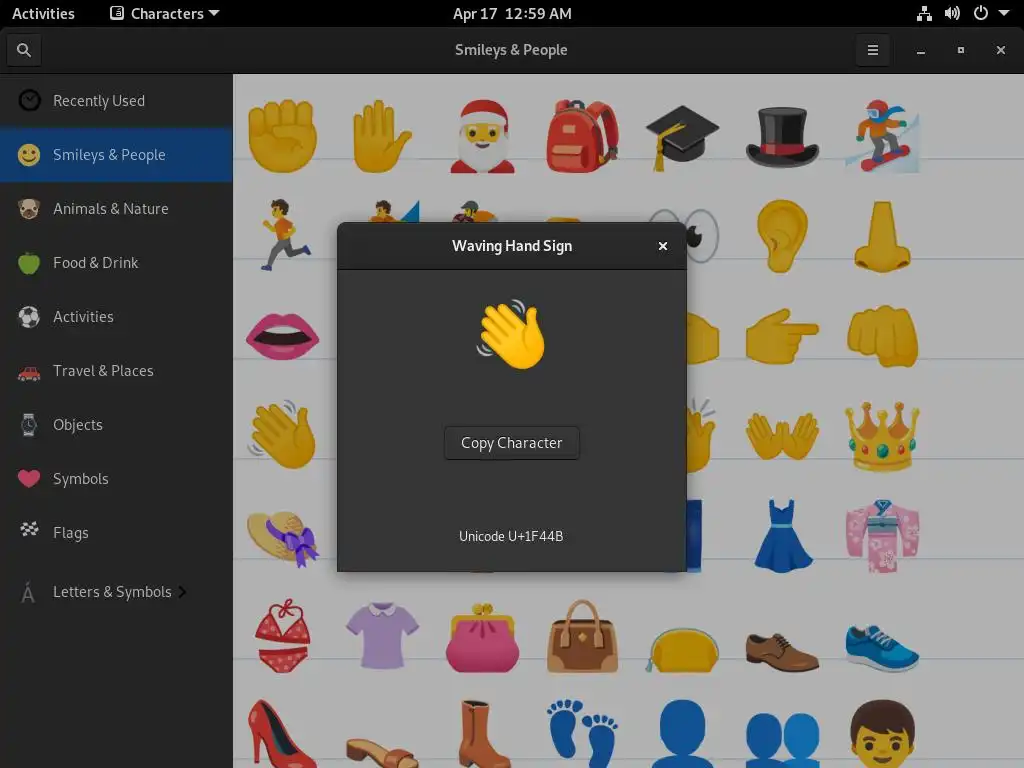Viewport: 1024px width, 768px height.
Task: Pick the kimono emoji
Action: click(x=882, y=536)
